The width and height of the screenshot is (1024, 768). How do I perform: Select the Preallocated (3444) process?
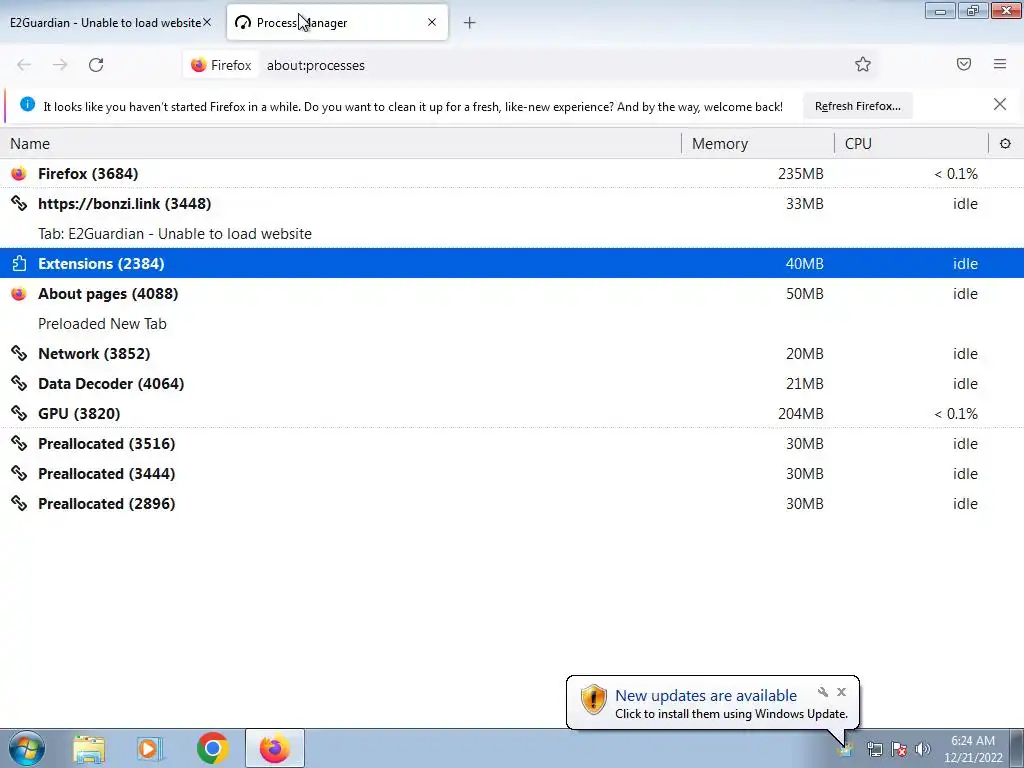coord(512,474)
